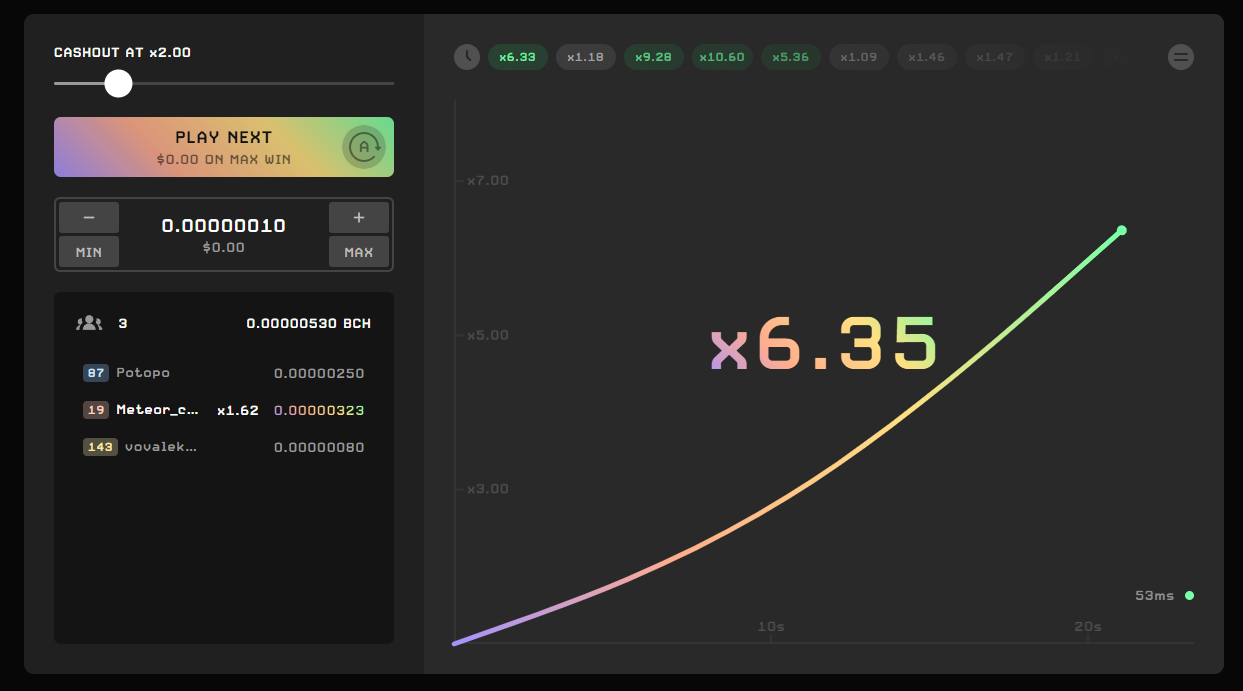This screenshot has width=1243, height=691.
Task: Click the end point of the multiplier curve
Action: coord(1121,231)
